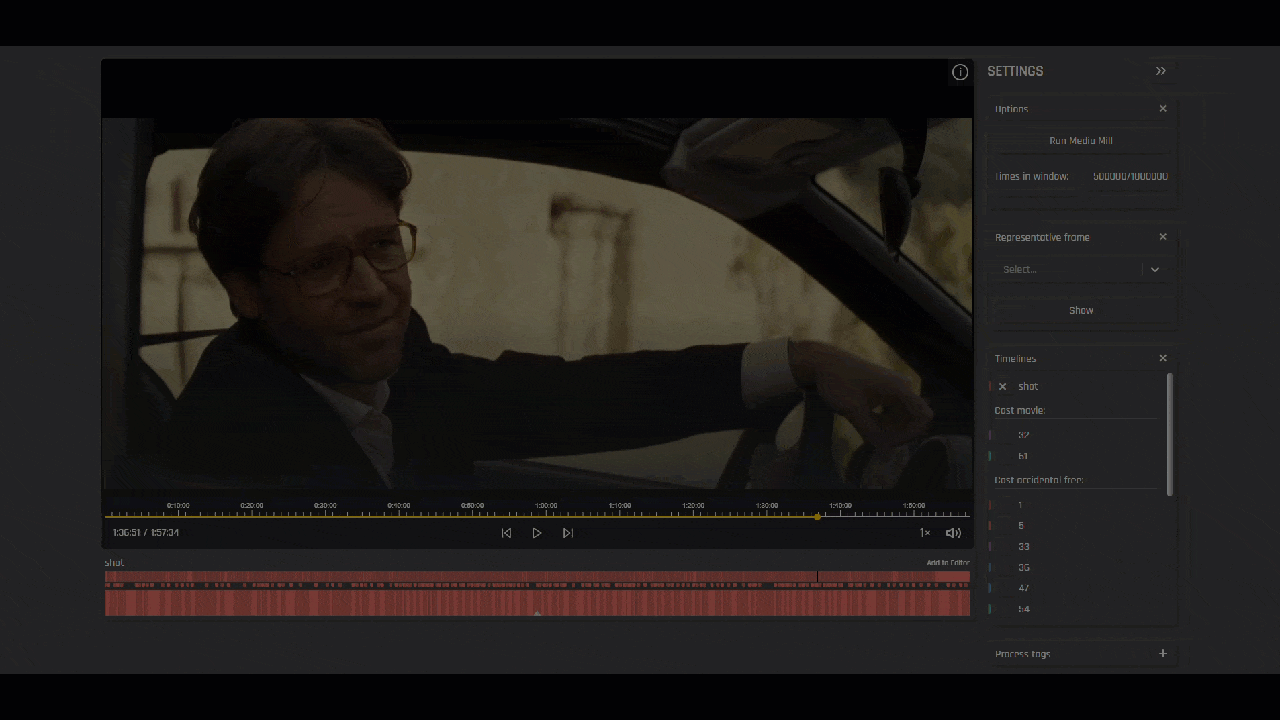Click the 'Times in window' value field

[1130, 176]
